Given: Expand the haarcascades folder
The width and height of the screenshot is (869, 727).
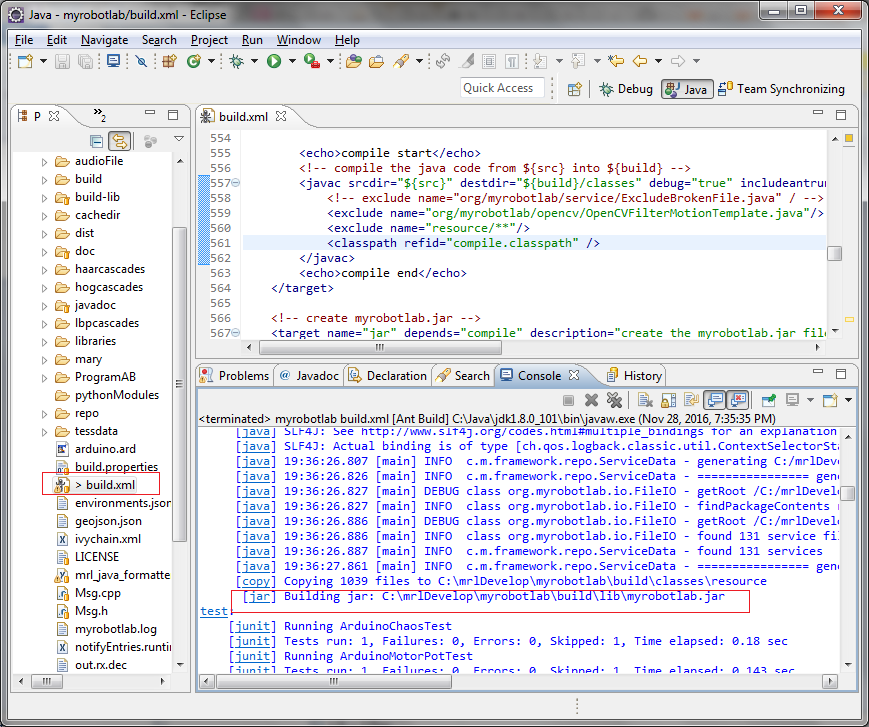Looking at the screenshot, I should (x=44, y=270).
